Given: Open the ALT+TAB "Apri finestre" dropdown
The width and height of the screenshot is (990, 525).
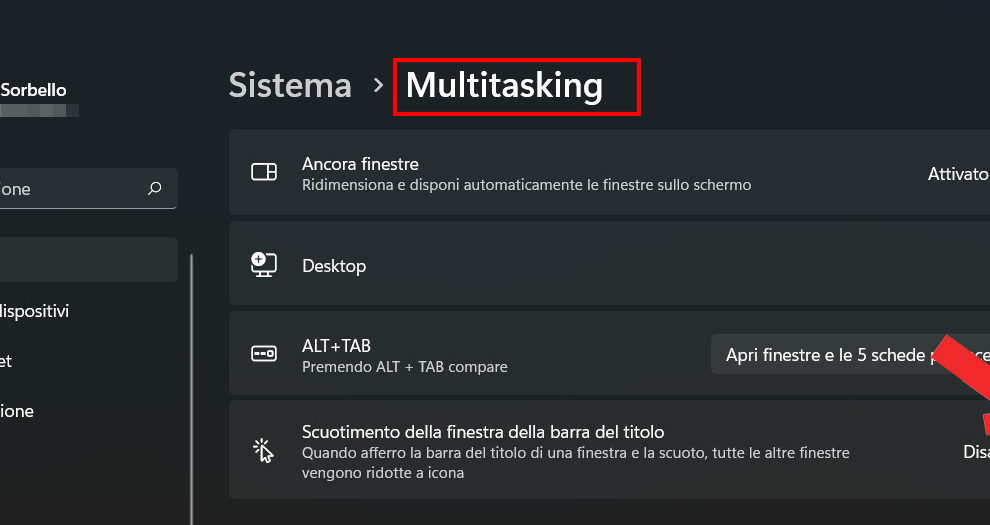Looking at the screenshot, I should tap(850, 354).
